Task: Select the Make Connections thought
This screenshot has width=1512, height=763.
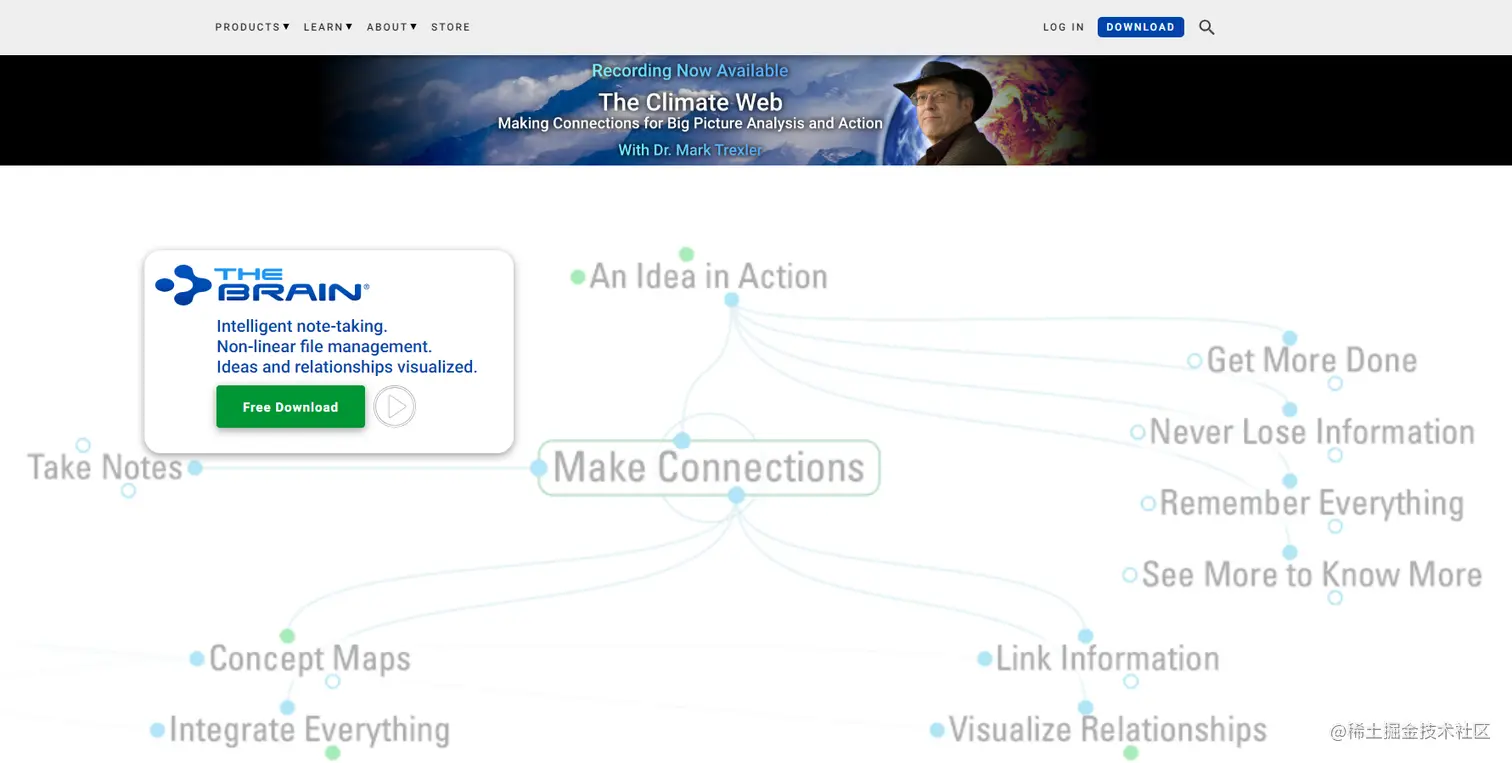Action: (709, 467)
